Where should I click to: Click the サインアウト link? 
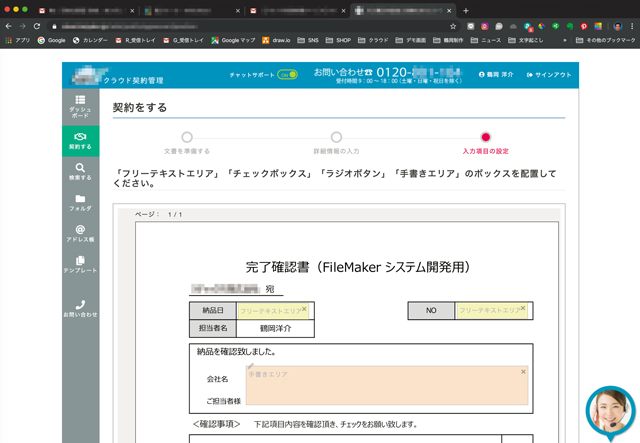(549, 75)
